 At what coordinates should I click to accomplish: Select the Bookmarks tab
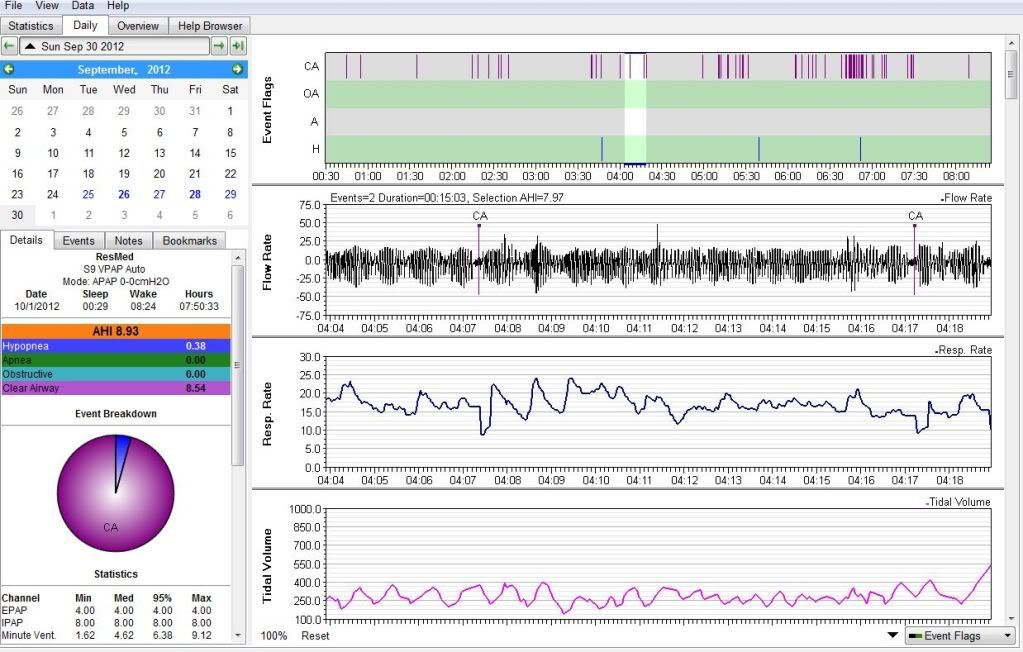pyautogui.click(x=189, y=241)
